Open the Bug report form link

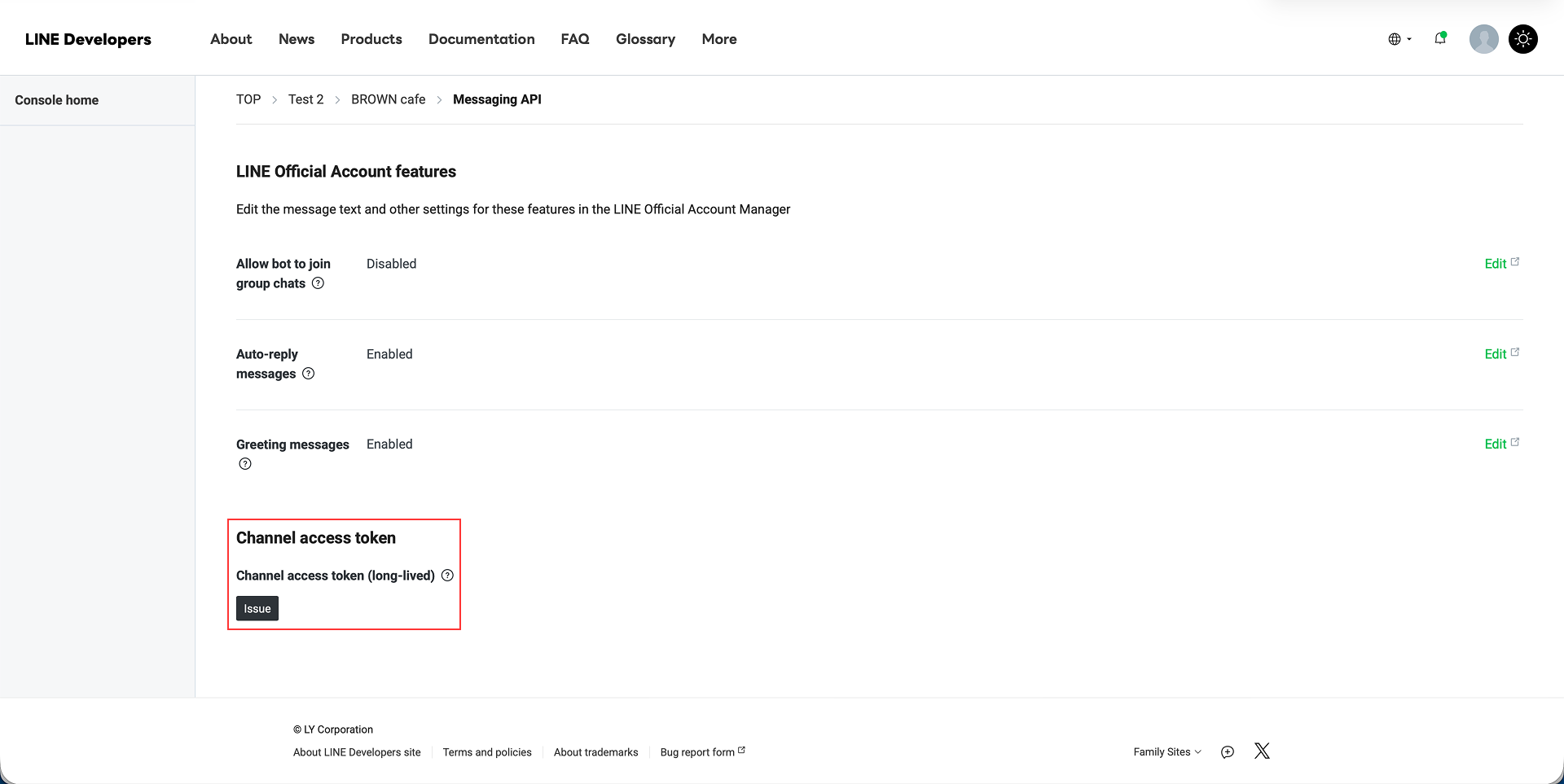pyautogui.click(x=698, y=751)
